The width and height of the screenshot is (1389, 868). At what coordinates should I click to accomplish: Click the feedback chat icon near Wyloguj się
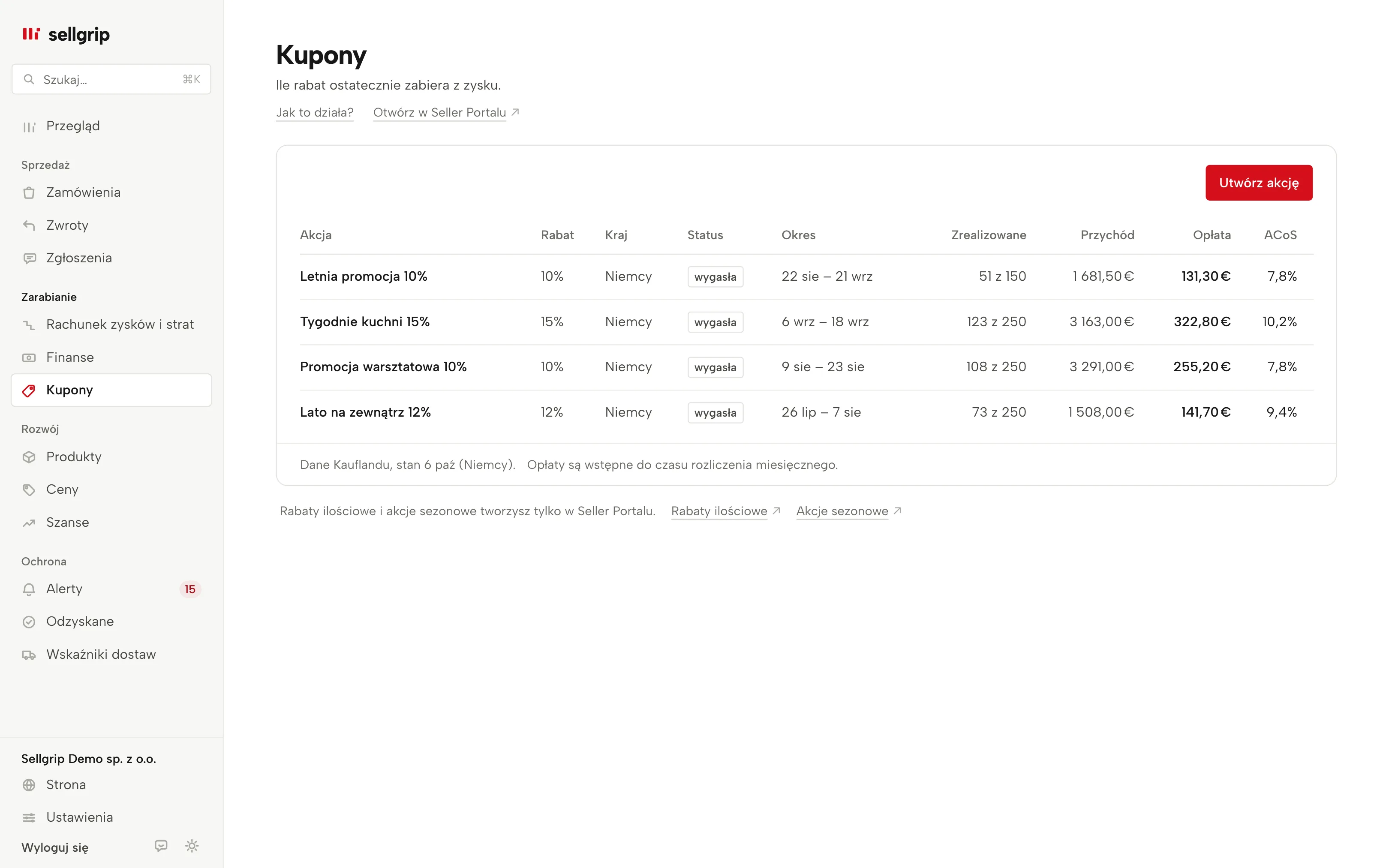(161, 846)
